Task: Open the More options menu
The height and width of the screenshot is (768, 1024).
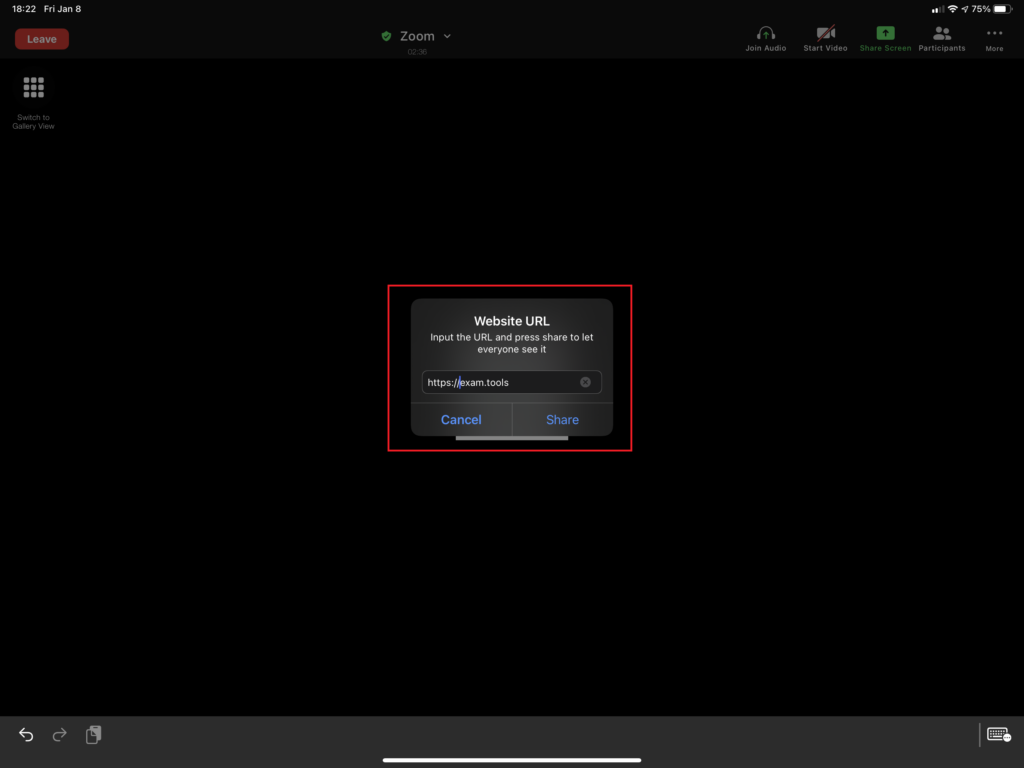Action: pos(994,39)
